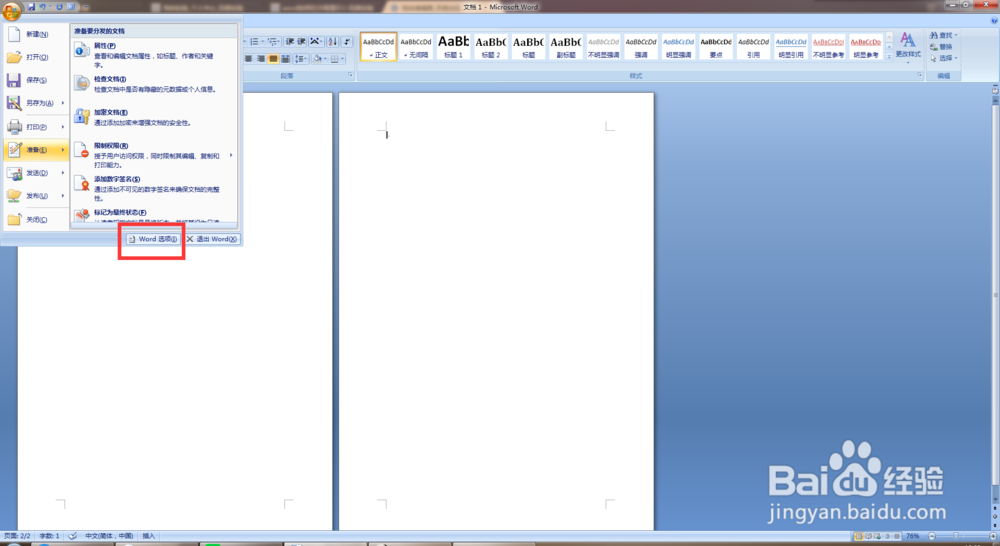Open the 发布(U) submenu
This screenshot has height=546, width=1000.
coord(36,196)
